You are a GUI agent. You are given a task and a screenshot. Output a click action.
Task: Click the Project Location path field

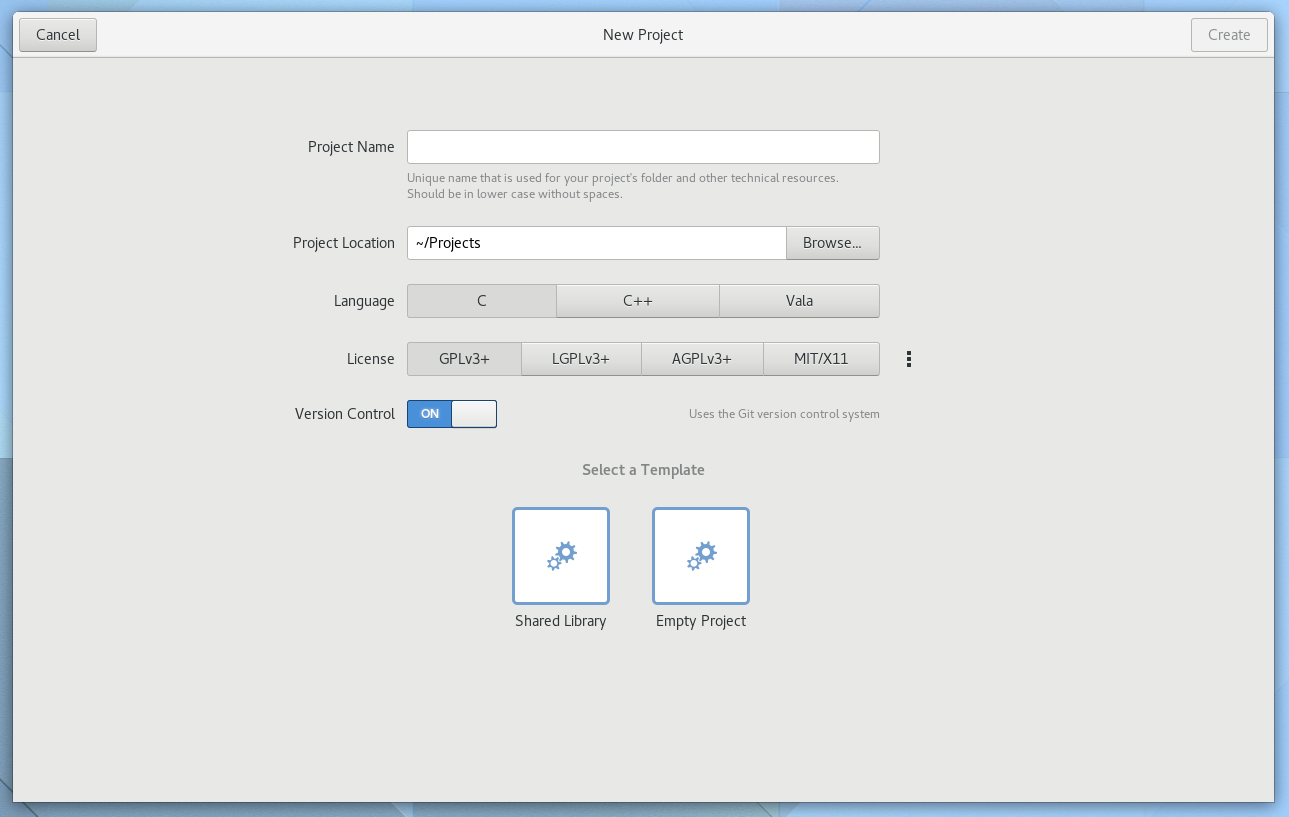pyautogui.click(x=597, y=243)
